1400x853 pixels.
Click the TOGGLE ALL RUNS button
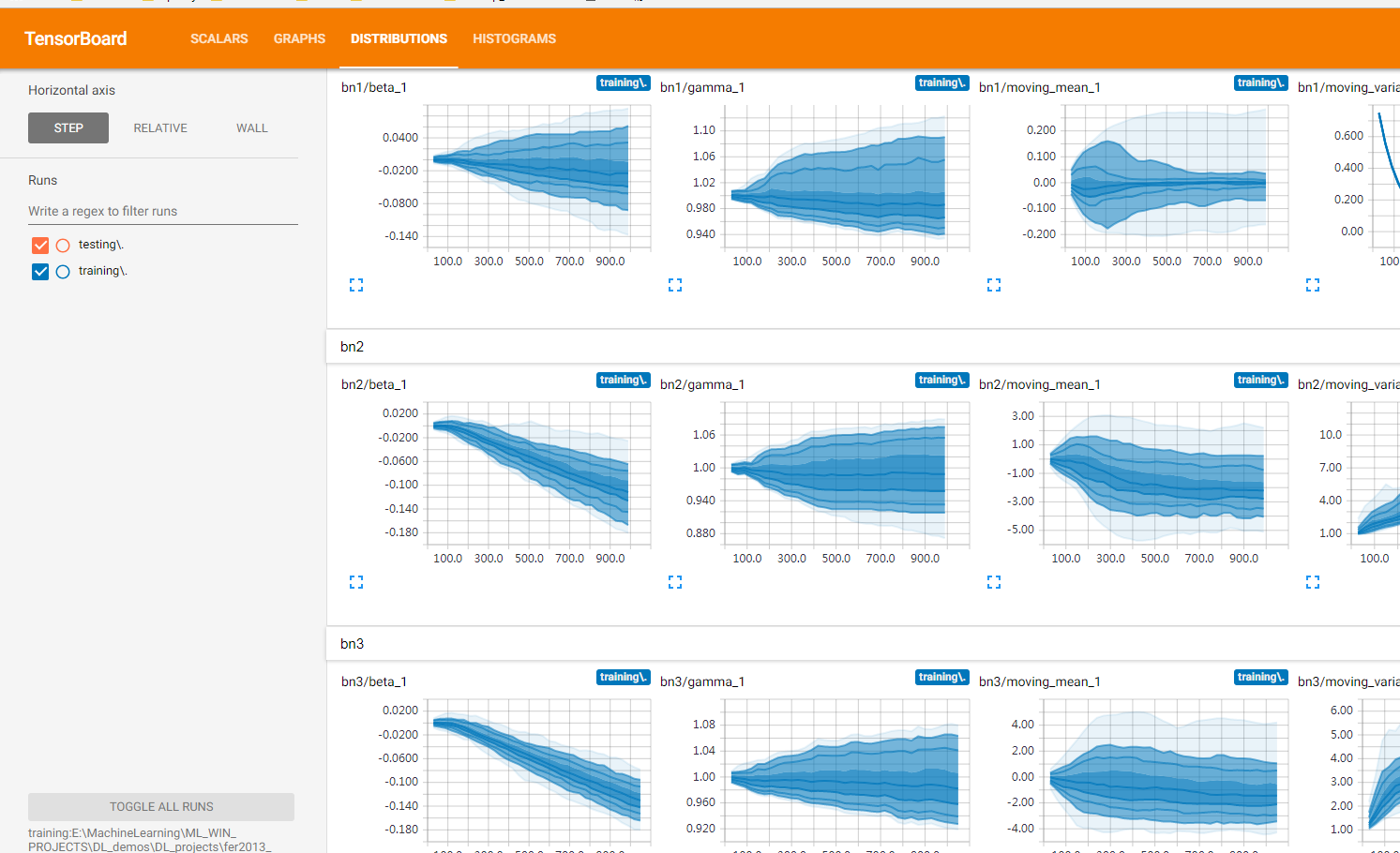coord(160,806)
